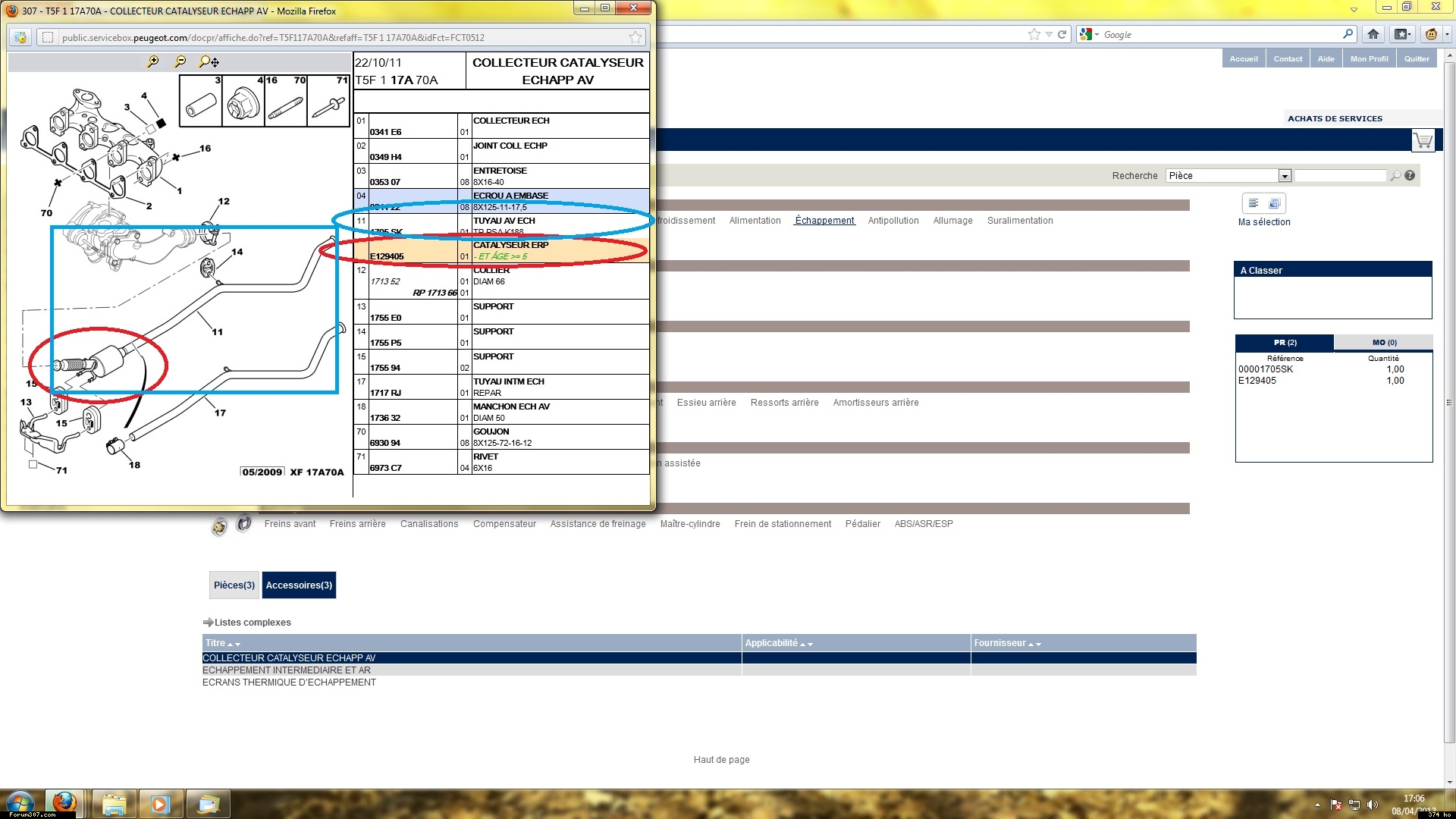Activate the zoom-and-pan magnifier tool
Screen dimensions: 1456x819
click(x=209, y=62)
